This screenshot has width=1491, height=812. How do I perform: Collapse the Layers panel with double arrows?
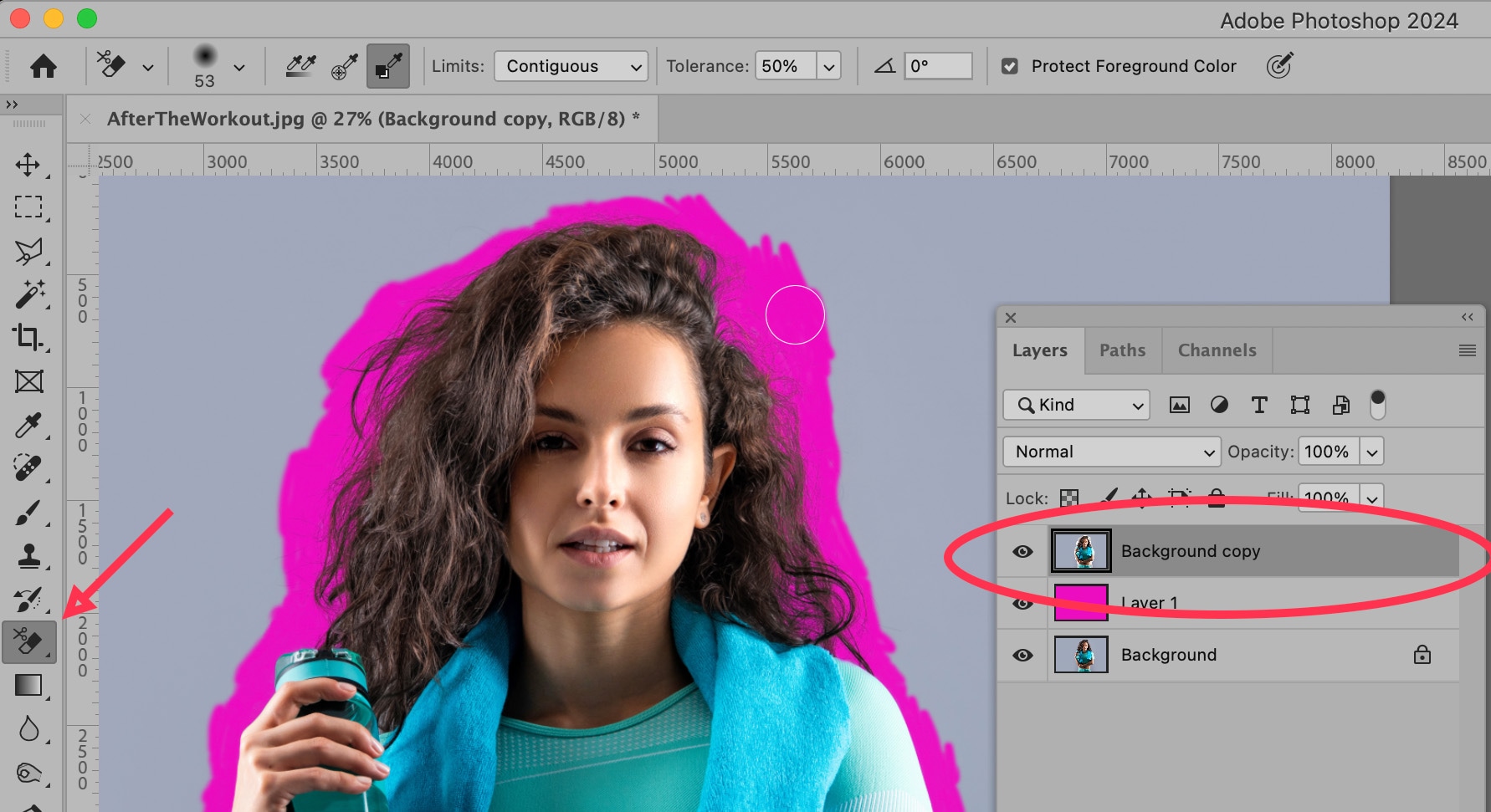pyautogui.click(x=1467, y=317)
